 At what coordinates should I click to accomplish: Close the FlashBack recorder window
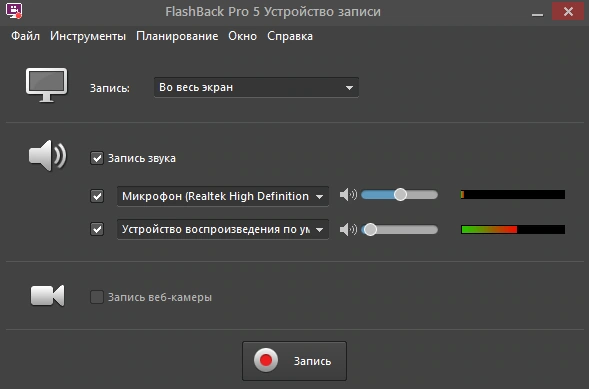(568, 12)
